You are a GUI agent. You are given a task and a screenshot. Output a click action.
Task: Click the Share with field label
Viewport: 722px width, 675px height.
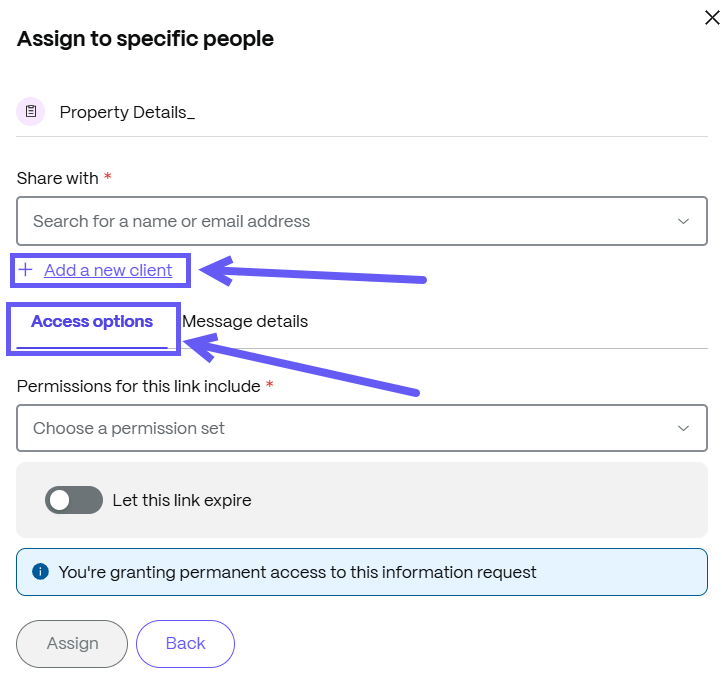click(x=58, y=178)
